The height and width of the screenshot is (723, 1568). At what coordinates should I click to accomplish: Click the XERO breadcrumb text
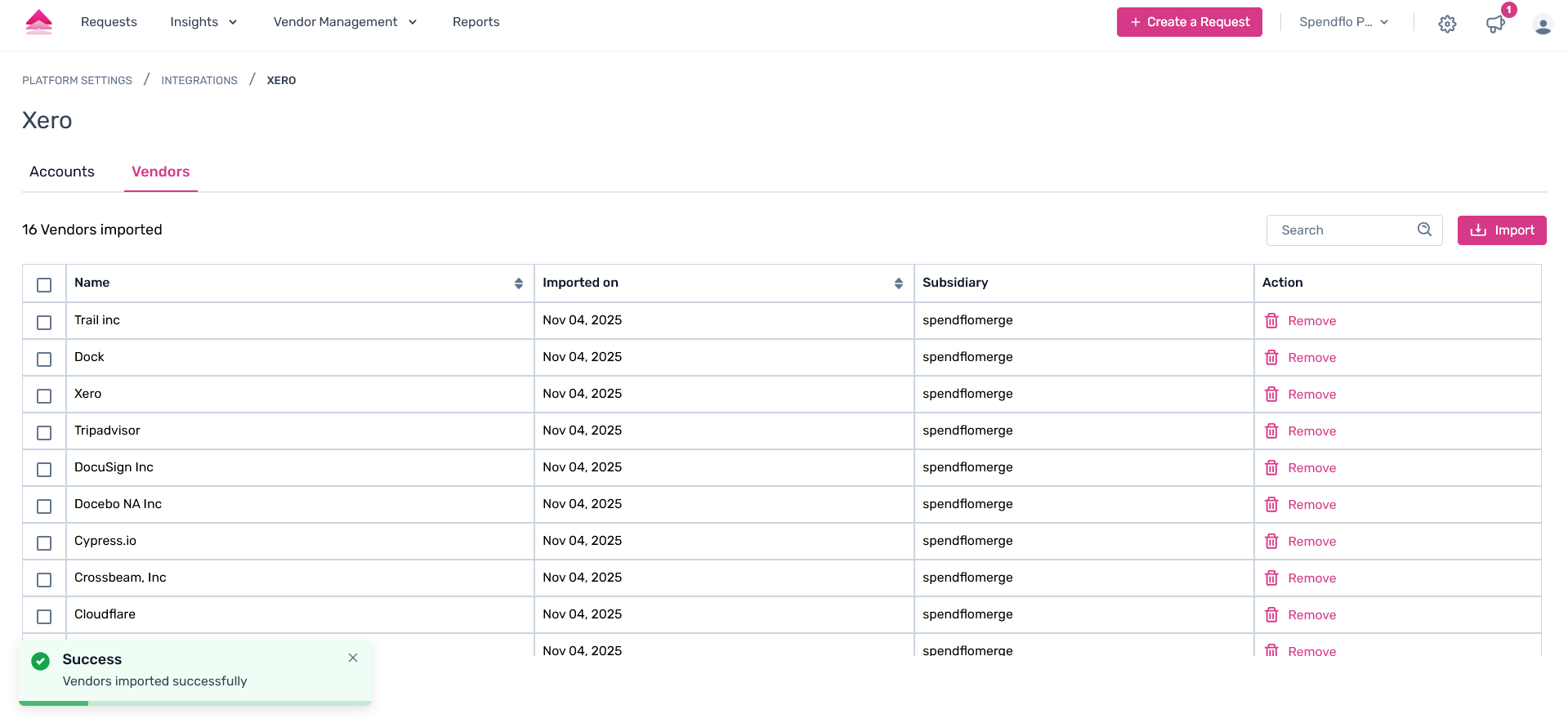[x=281, y=80]
